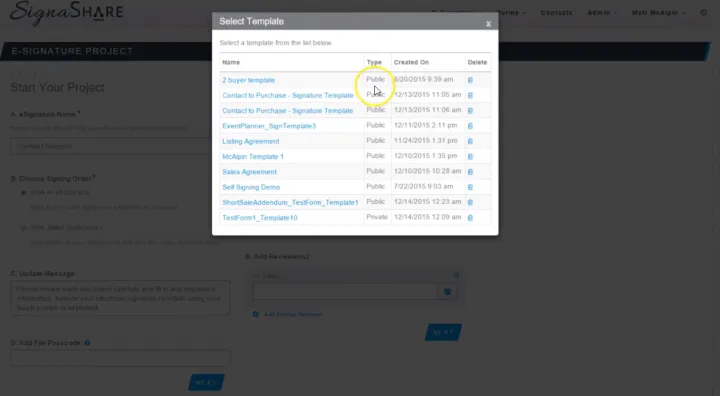Click the SignaShare logo
The height and width of the screenshot is (396, 720).
click(x=67, y=12)
